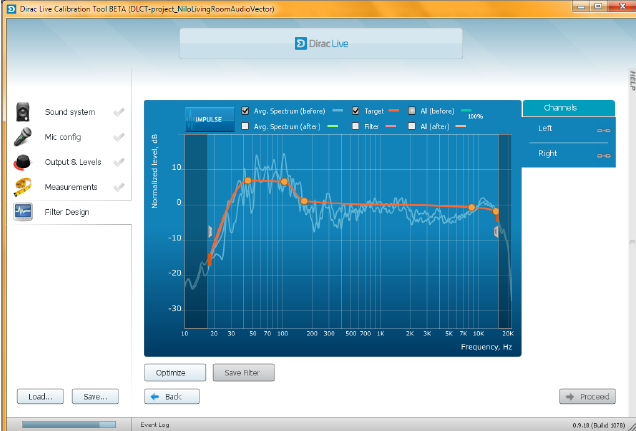Select the Measurements tape measure icon
This screenshot has height=431, width=636.
23,187
